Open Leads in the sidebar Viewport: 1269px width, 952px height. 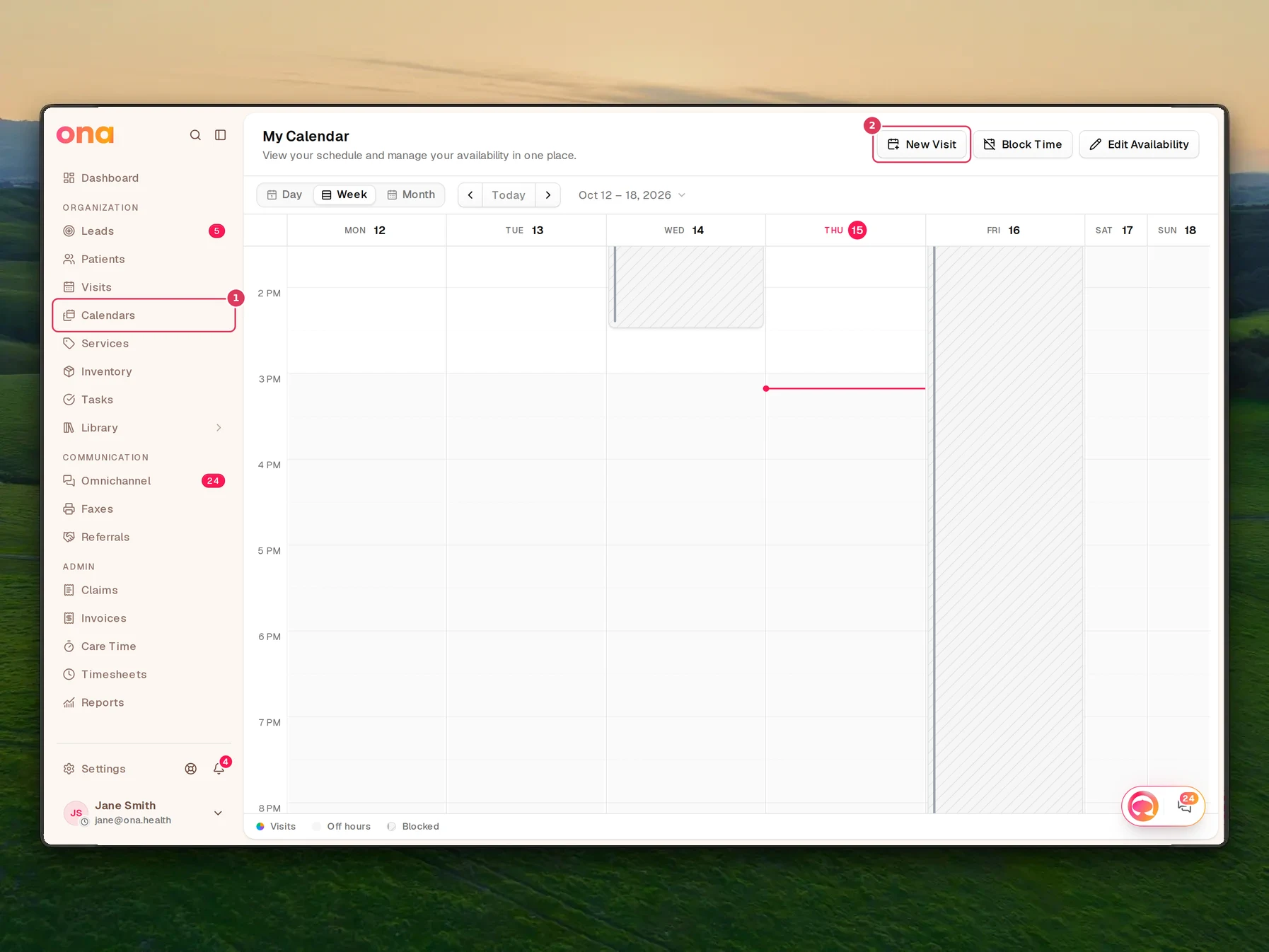pos(144,231)
